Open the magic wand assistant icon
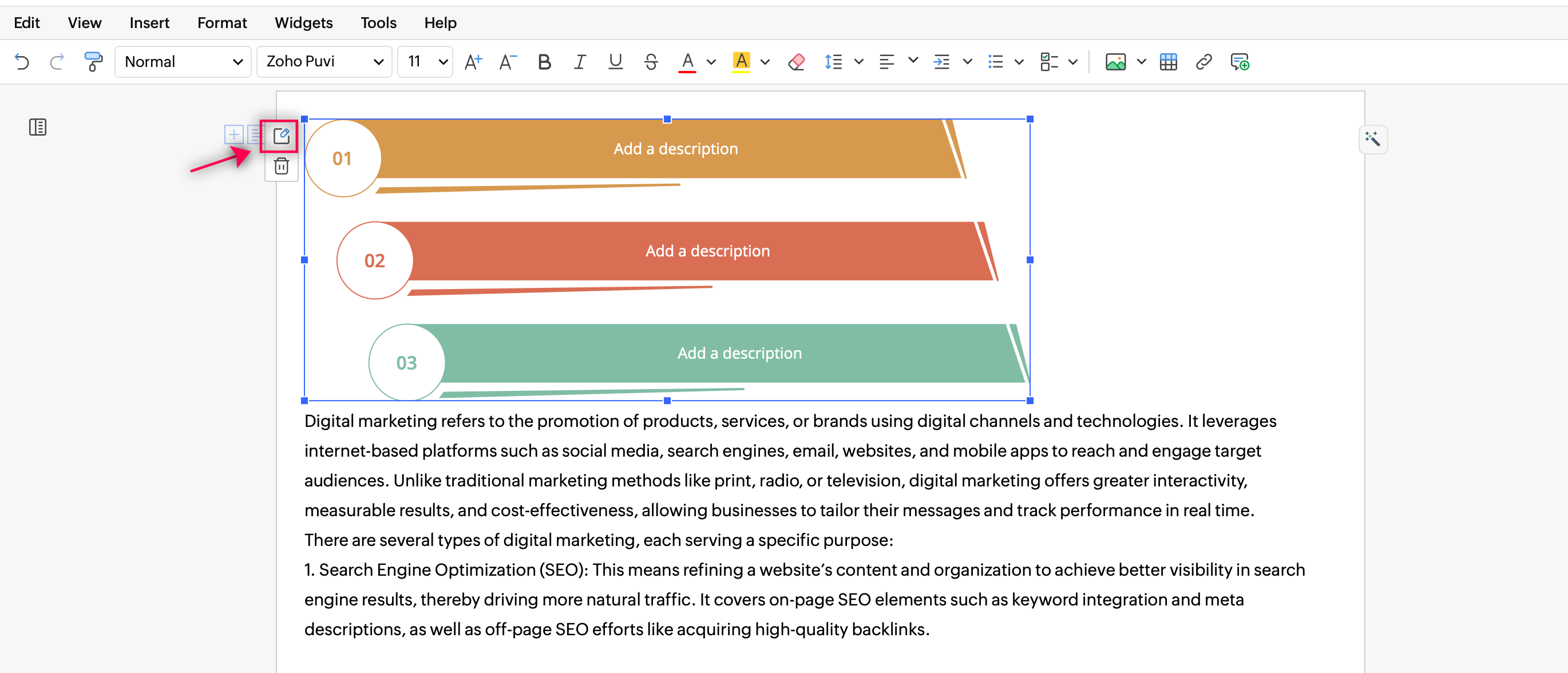The image size is (1568, 673). click(1372, 139)
